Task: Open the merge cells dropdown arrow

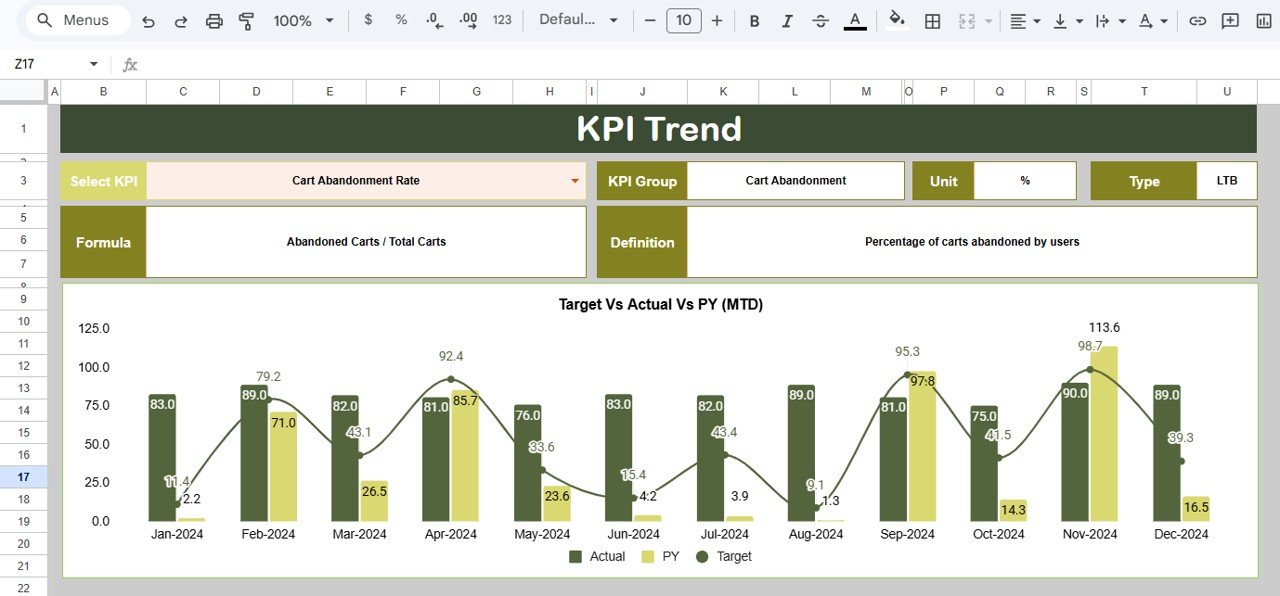Action: pos(989,20)
